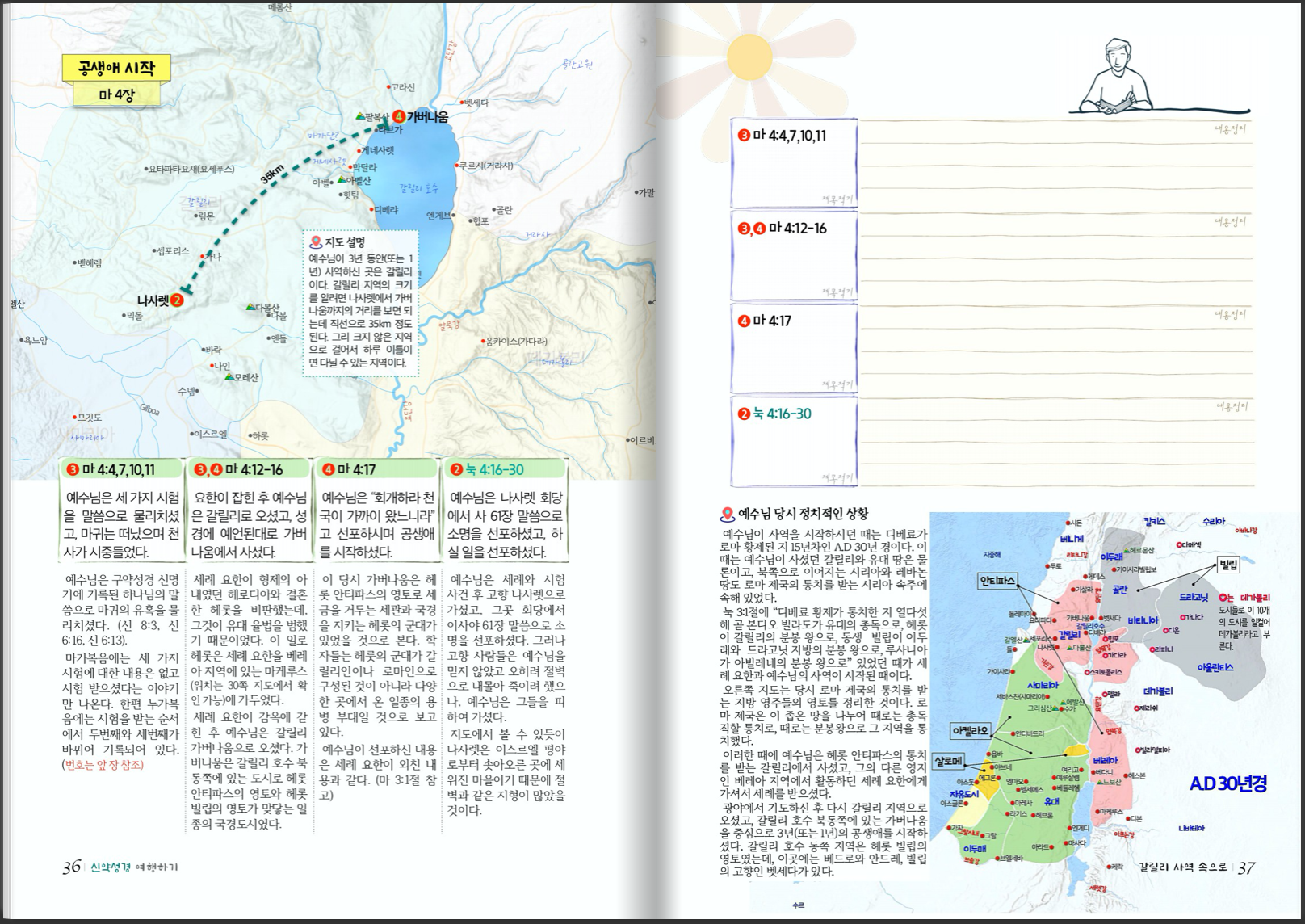Click the 이두매 region label

(x=975, y=849)
